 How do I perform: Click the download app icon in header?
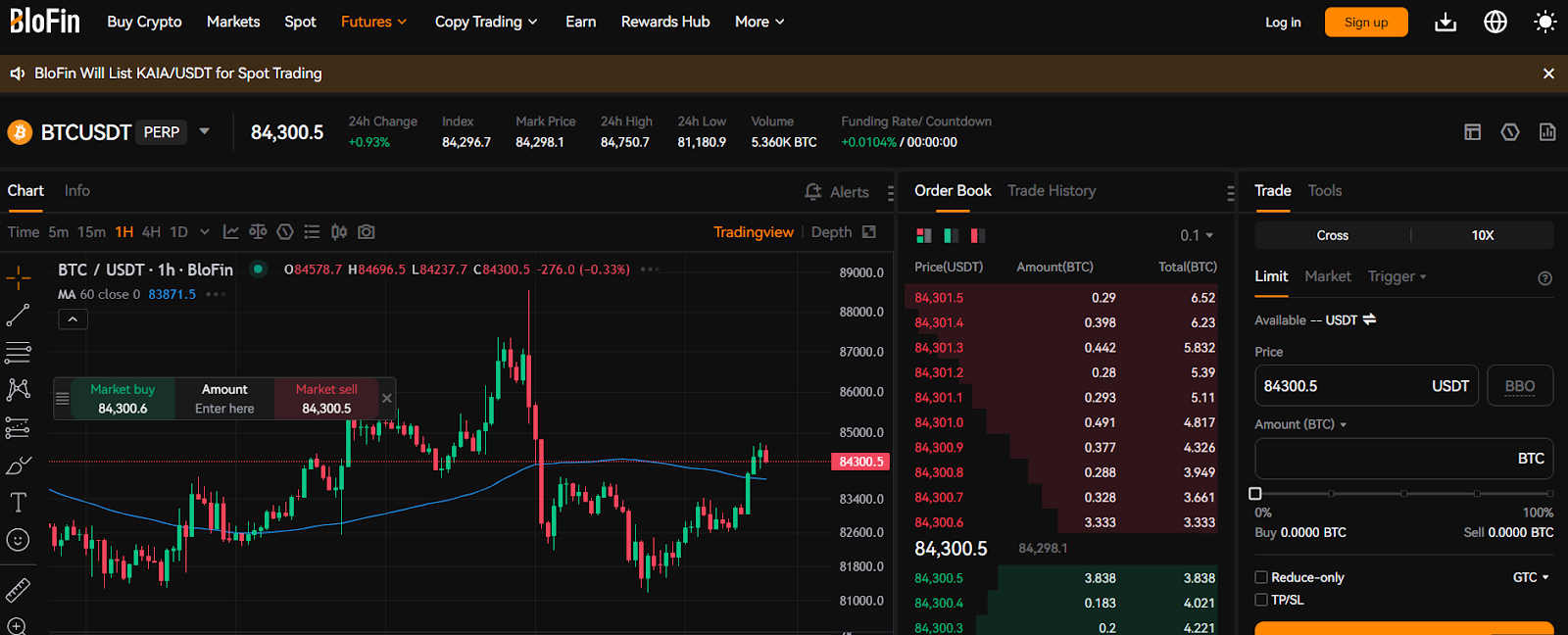1445,22
